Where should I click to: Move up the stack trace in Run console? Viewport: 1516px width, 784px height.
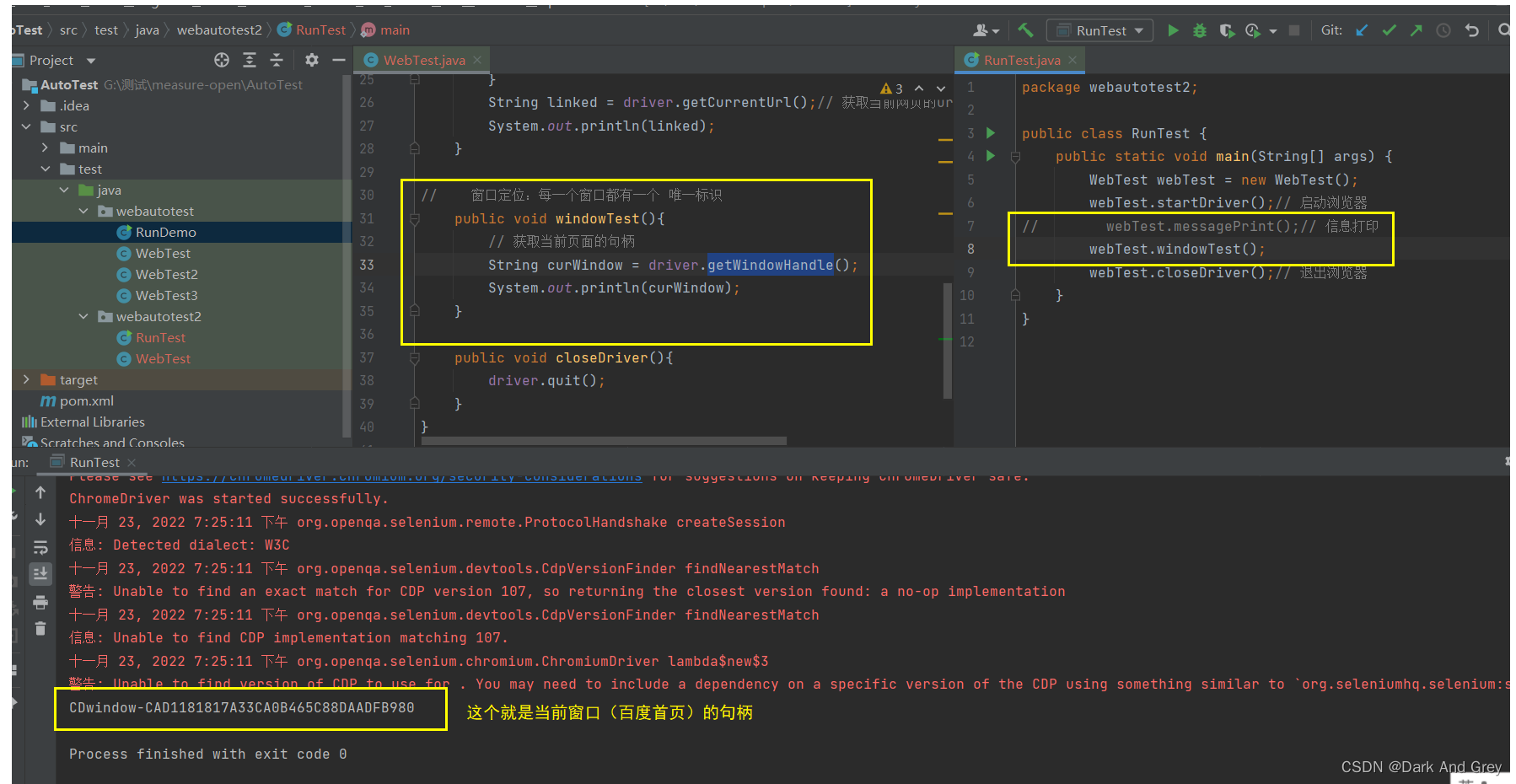point(40,492)
